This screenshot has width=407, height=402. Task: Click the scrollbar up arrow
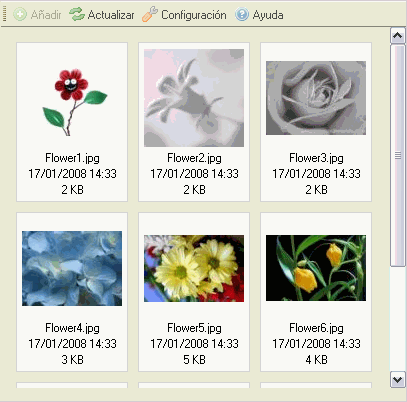pos(397,36)
